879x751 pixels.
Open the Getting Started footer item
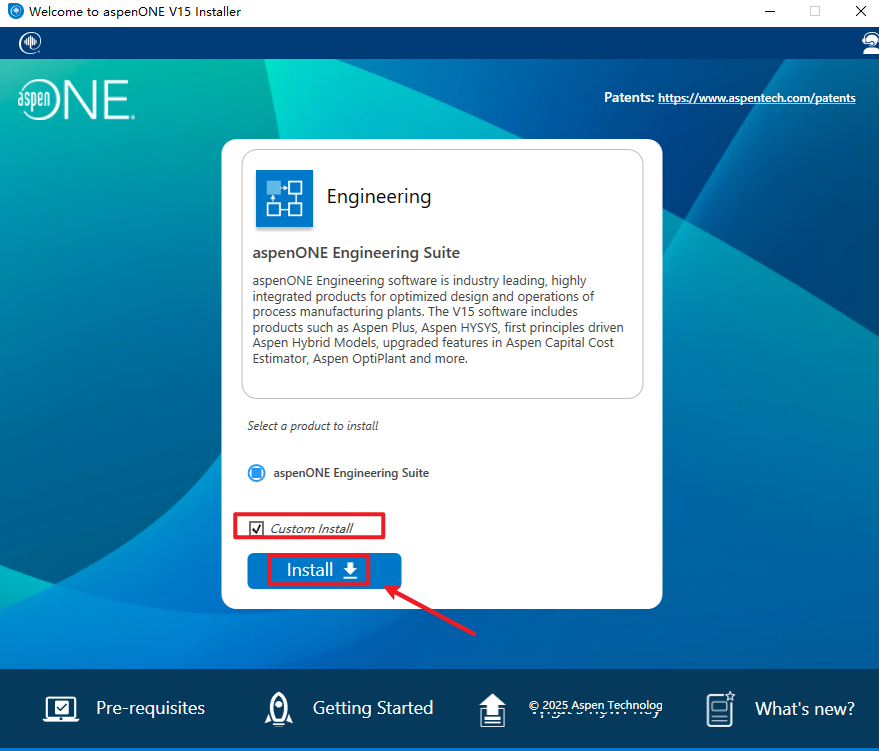(x=372, y=709)
